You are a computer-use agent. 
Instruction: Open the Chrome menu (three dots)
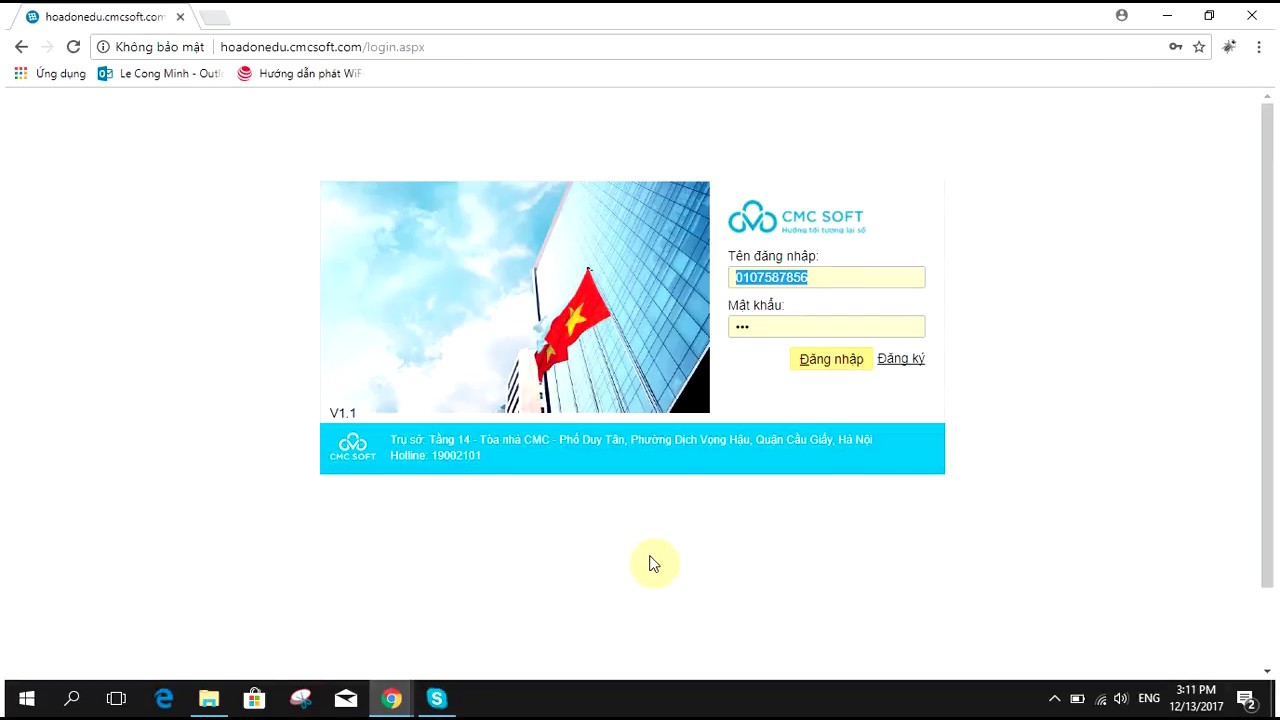coord(1259,47)
